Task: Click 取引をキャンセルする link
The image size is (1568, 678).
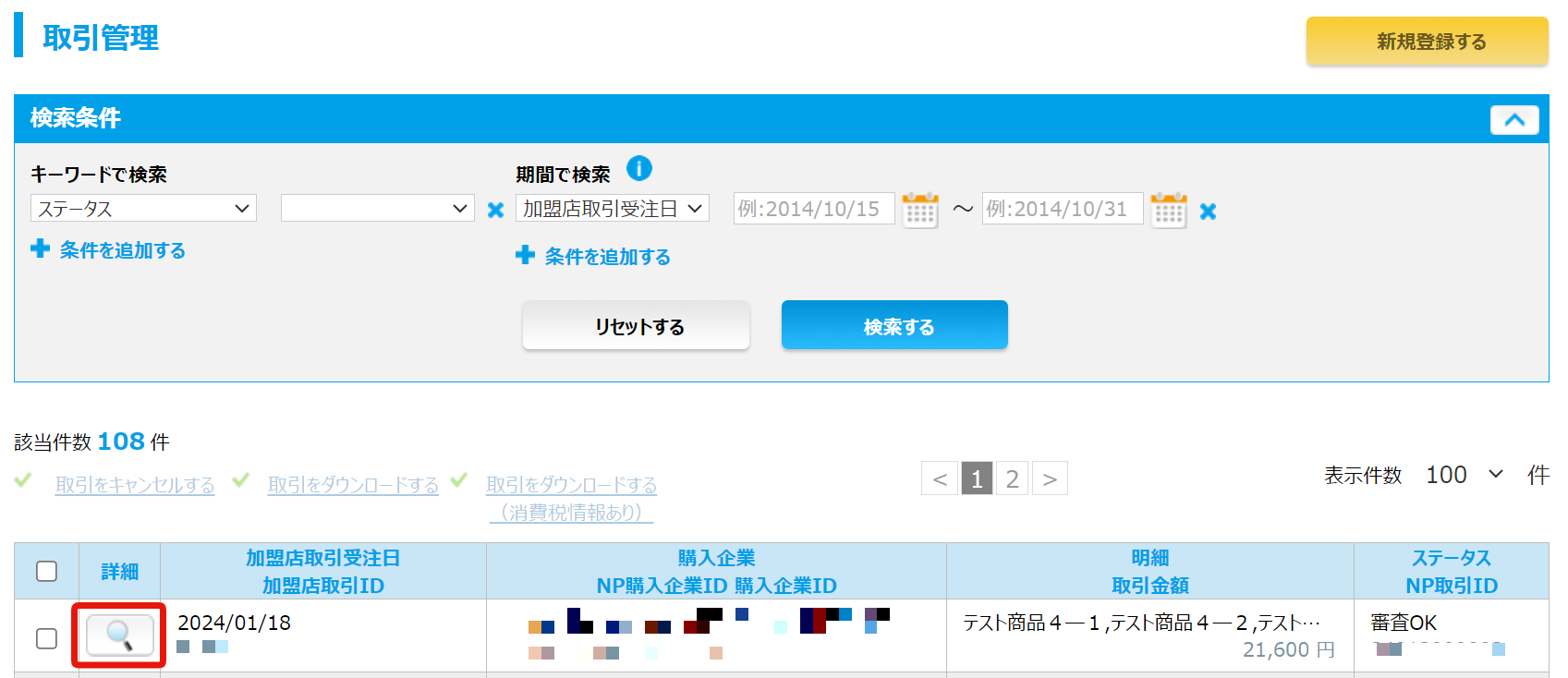Action: click(x=135, y=485)
